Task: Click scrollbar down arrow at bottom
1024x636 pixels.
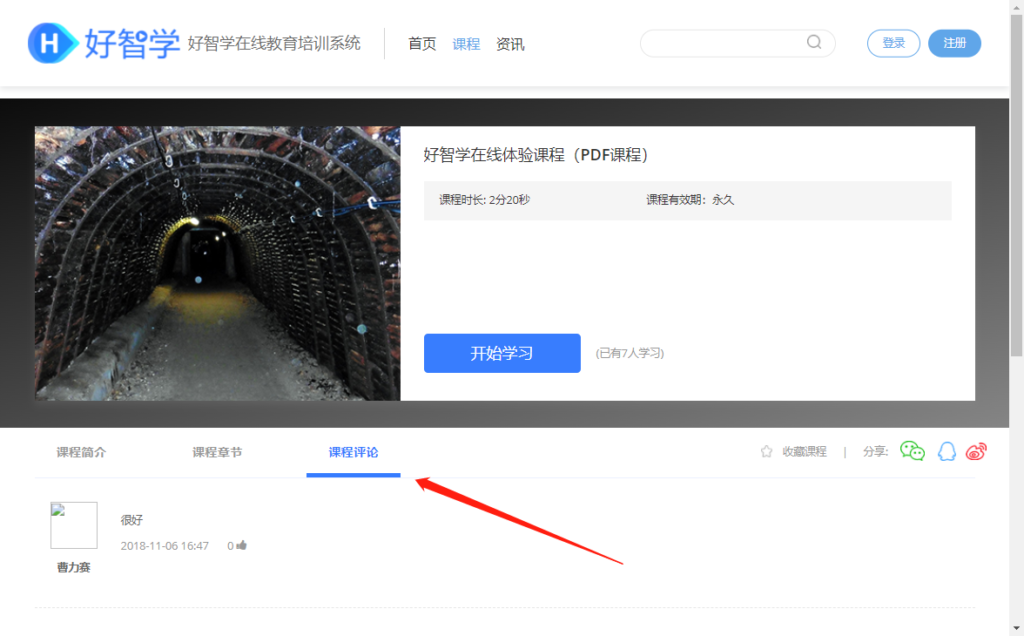Action: pos(1016,628)
